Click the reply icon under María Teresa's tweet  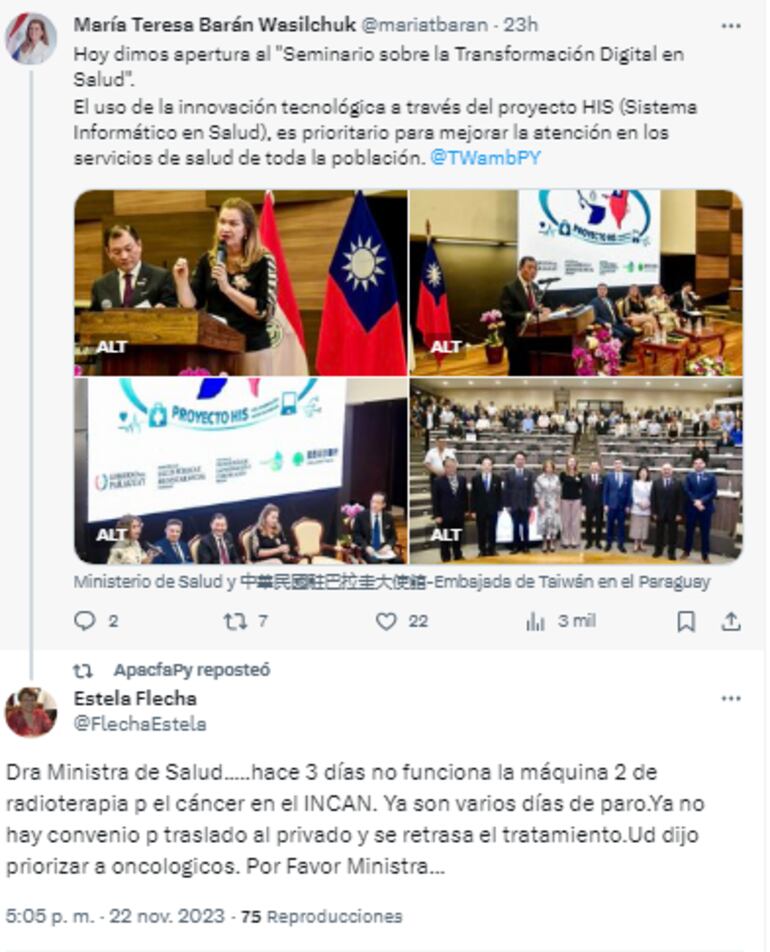click(84, 620)
